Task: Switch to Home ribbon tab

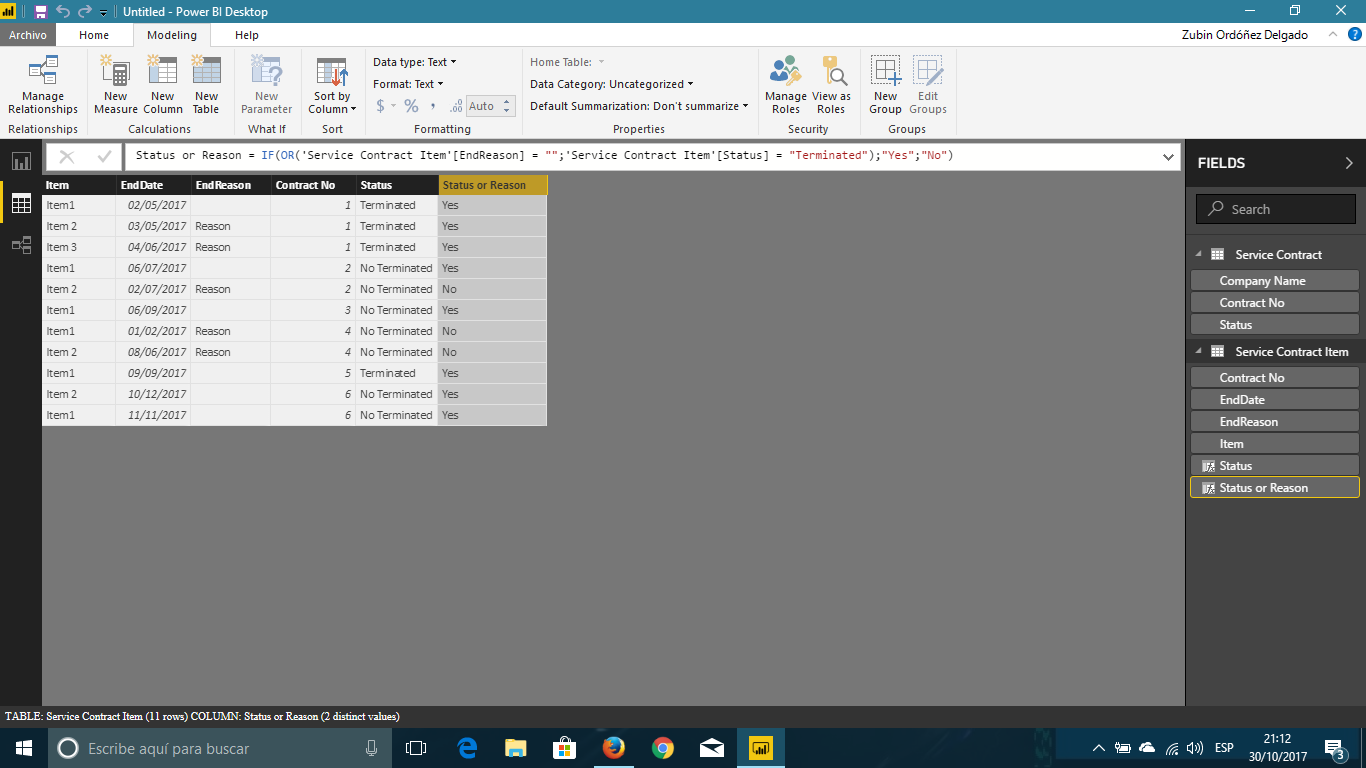Action: point(94,35)
